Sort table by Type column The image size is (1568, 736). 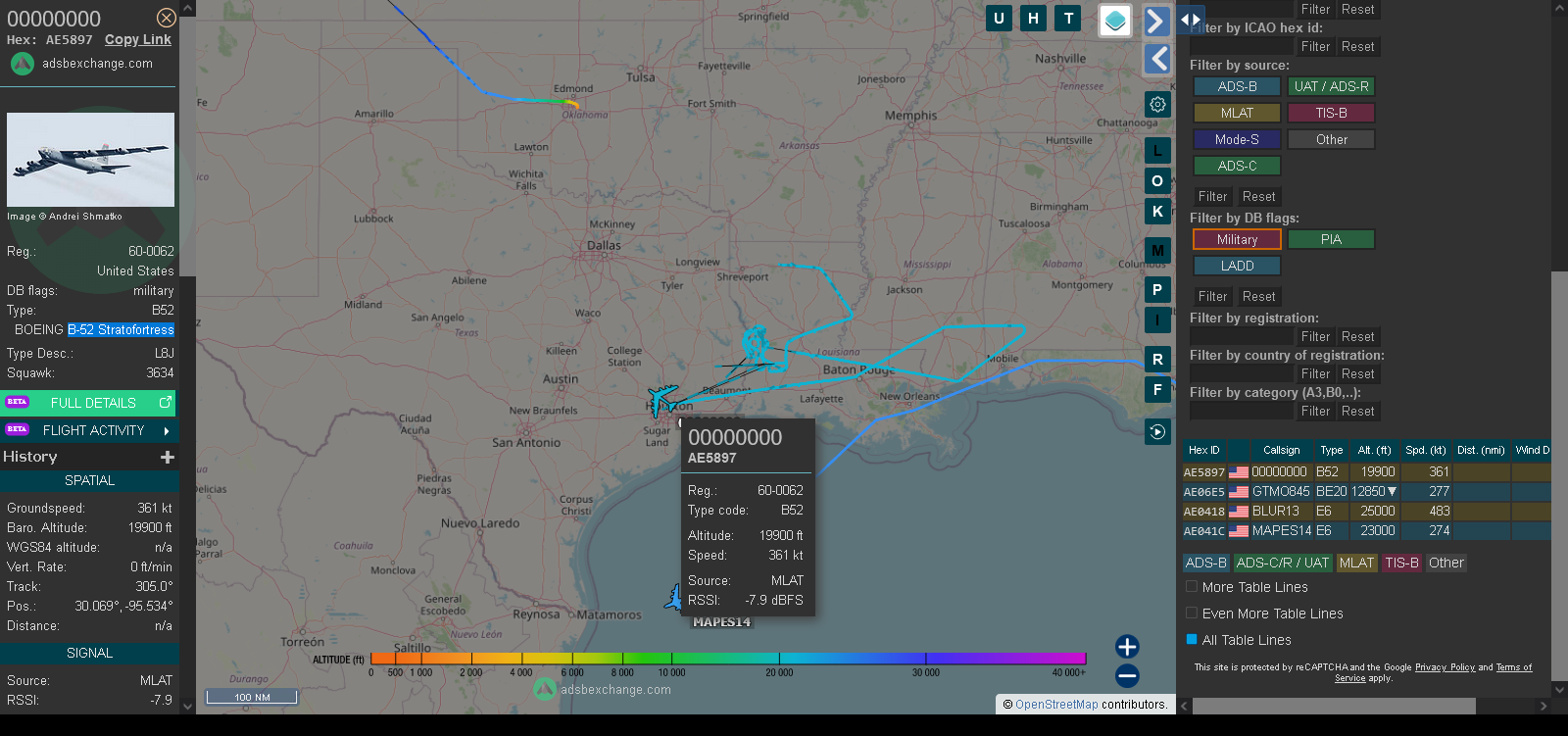(1331, 450)
